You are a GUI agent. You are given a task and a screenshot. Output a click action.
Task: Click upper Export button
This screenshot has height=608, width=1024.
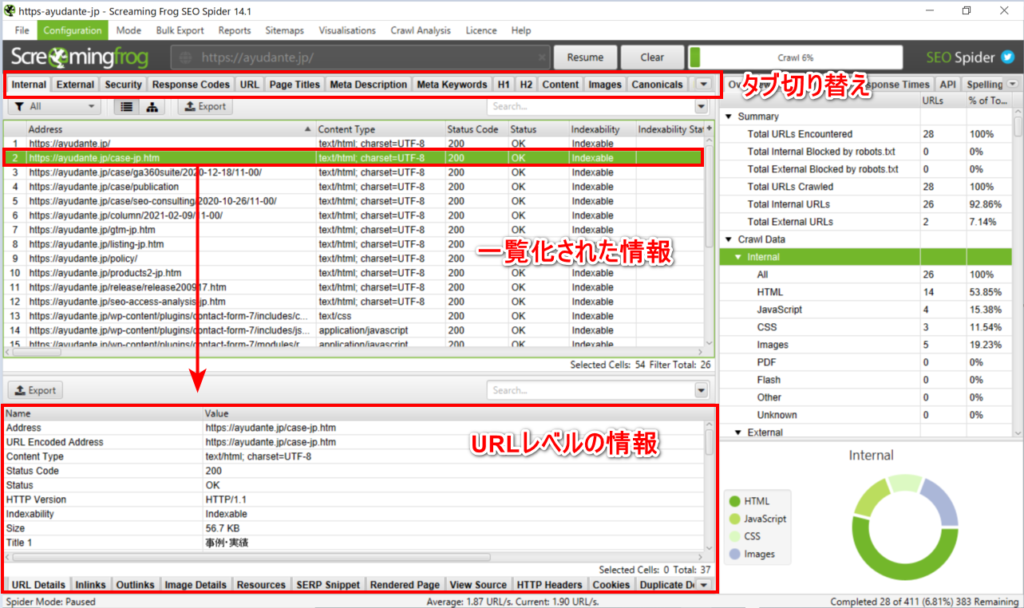(x=205, y=106)
